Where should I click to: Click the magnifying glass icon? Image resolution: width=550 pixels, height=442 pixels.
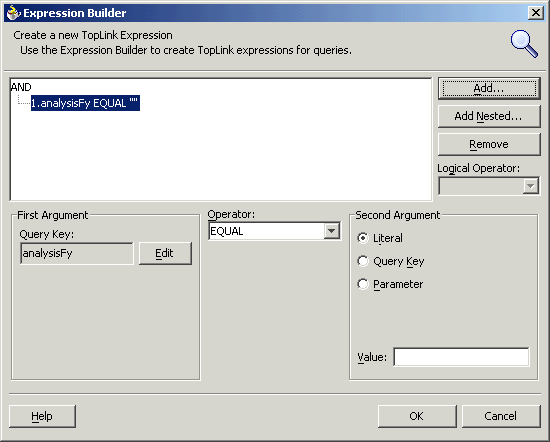point(524,44)
